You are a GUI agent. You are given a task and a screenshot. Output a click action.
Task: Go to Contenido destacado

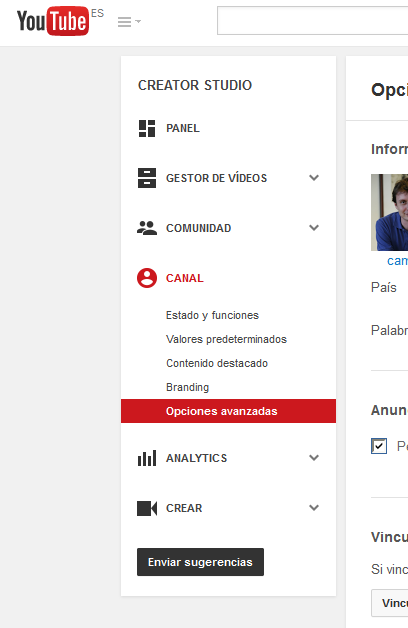point(217,363)
